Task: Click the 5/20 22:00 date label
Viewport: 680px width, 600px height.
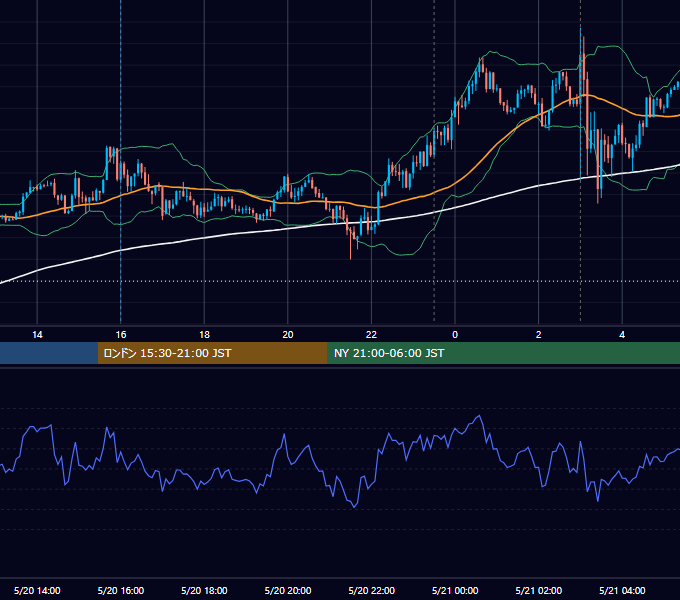Action: (372, 590)
